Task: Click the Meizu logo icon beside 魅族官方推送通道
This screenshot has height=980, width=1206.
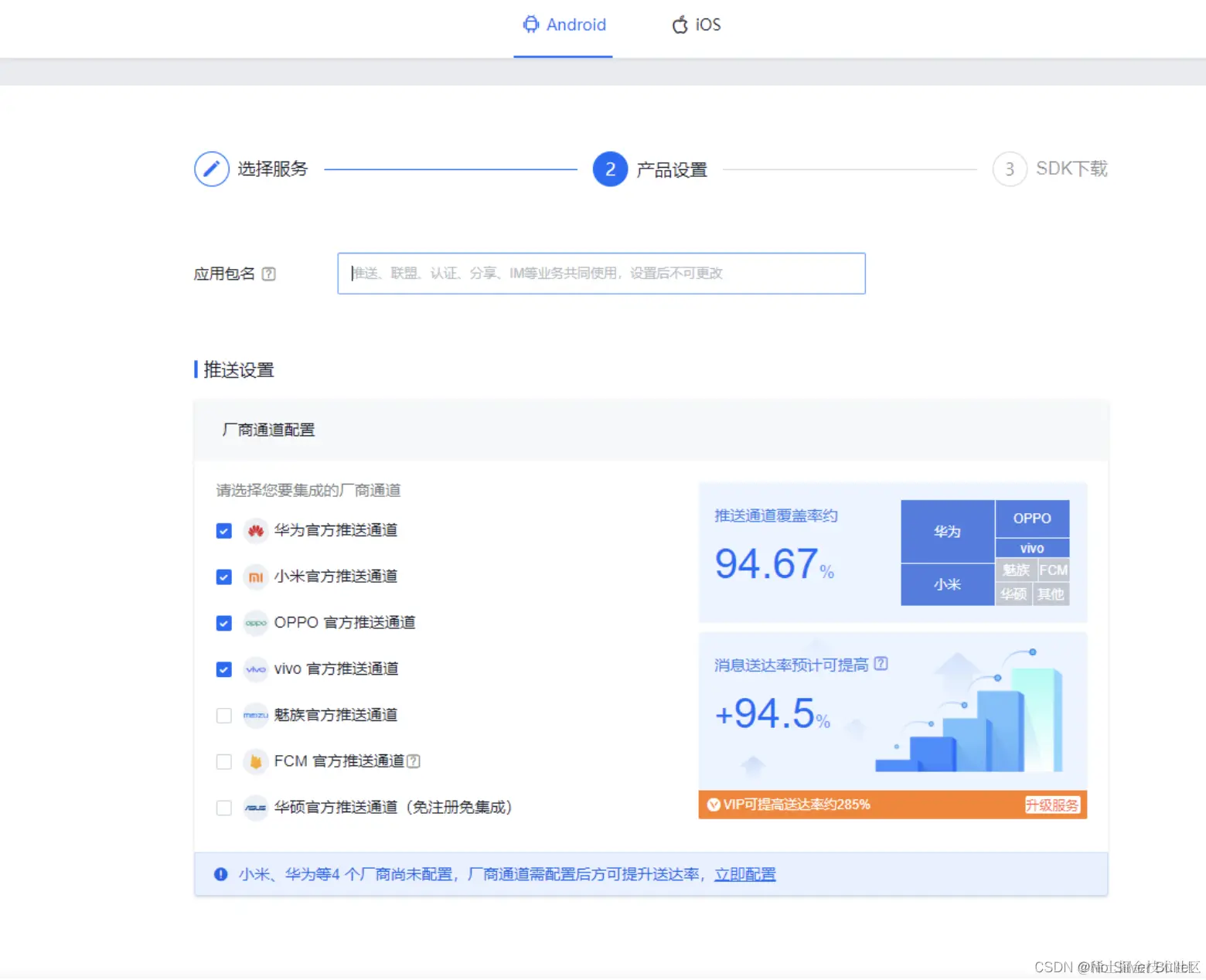Action: [x=256, y=715]
